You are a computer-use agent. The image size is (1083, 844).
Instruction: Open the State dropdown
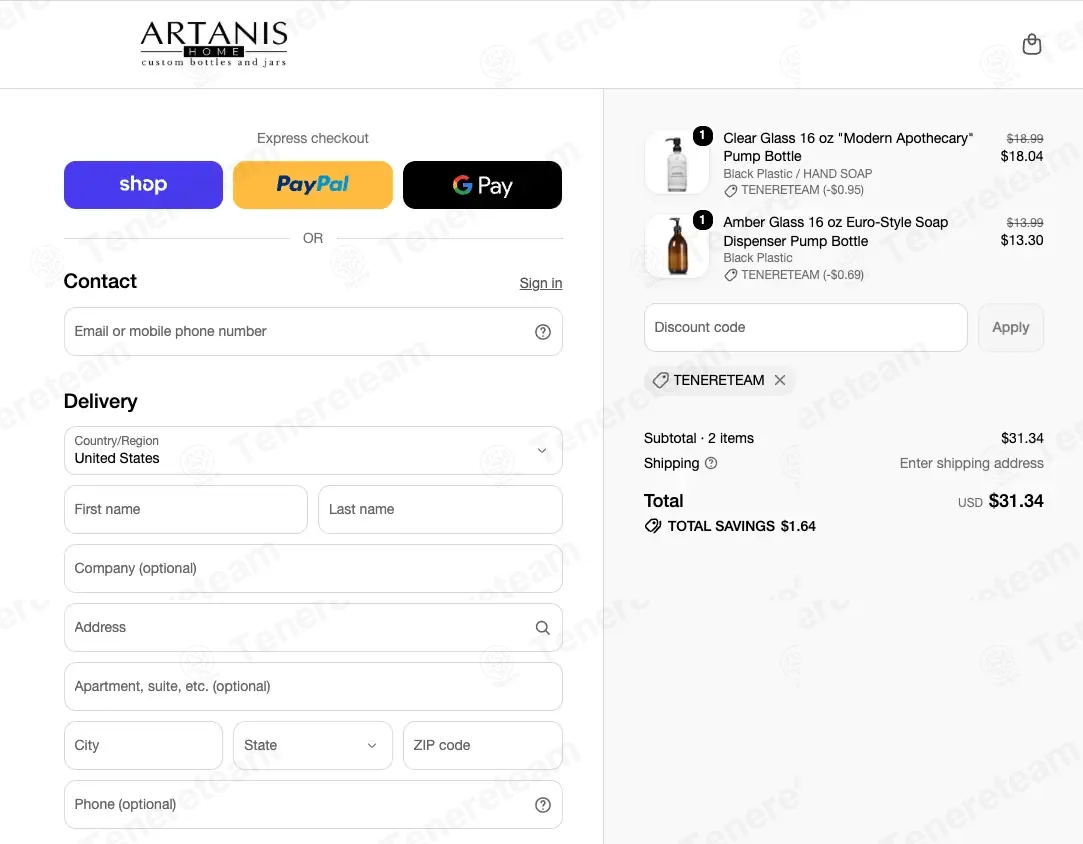tap(313, 745)
